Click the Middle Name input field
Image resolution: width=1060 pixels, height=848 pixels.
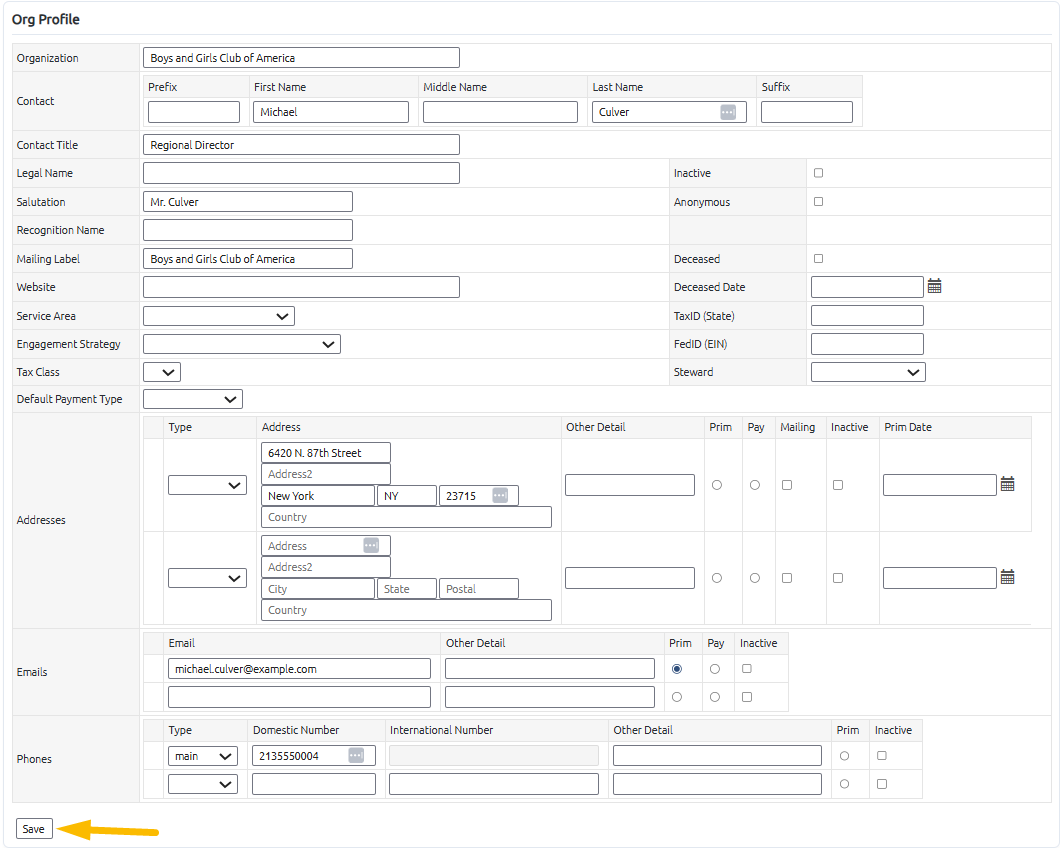click(500, 112)
